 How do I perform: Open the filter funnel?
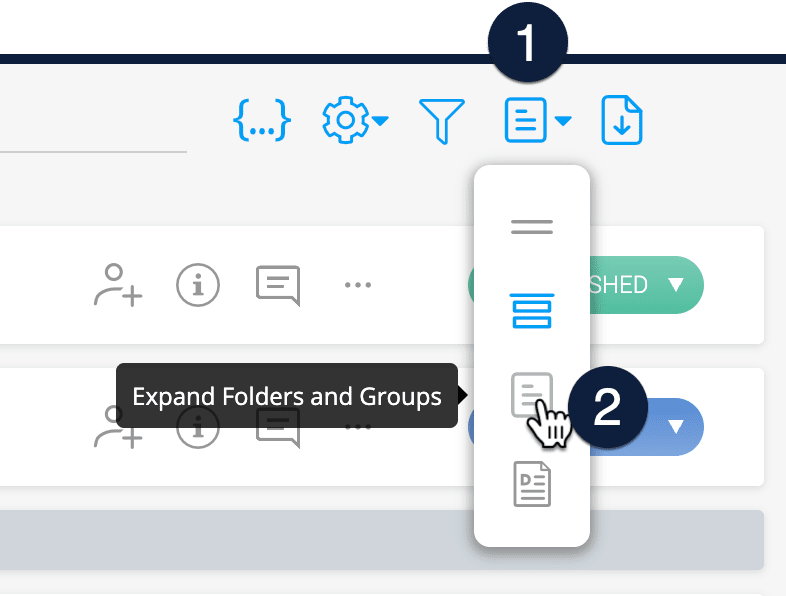pos(442,121)
